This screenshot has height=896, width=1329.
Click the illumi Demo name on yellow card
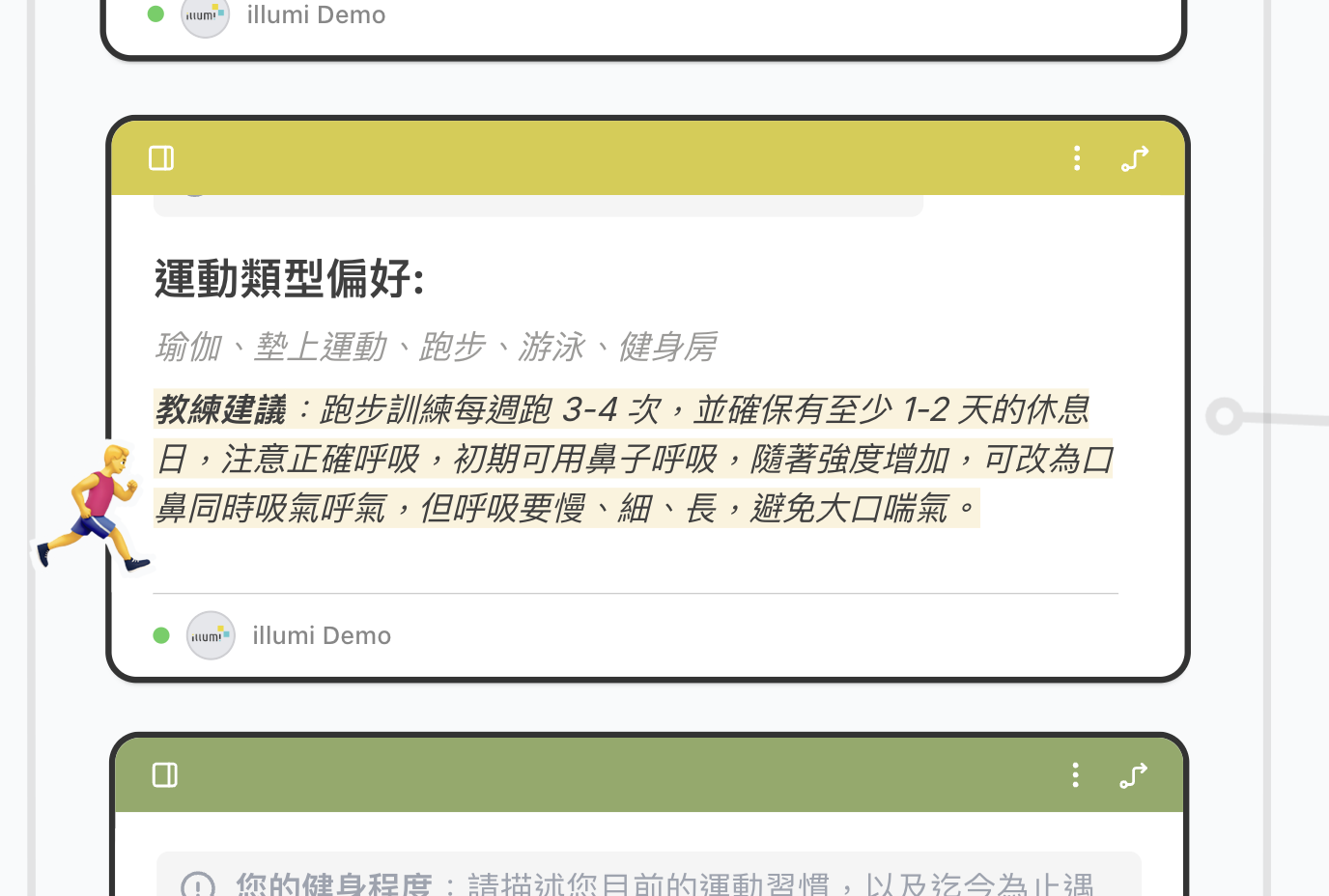pos(322,635)
